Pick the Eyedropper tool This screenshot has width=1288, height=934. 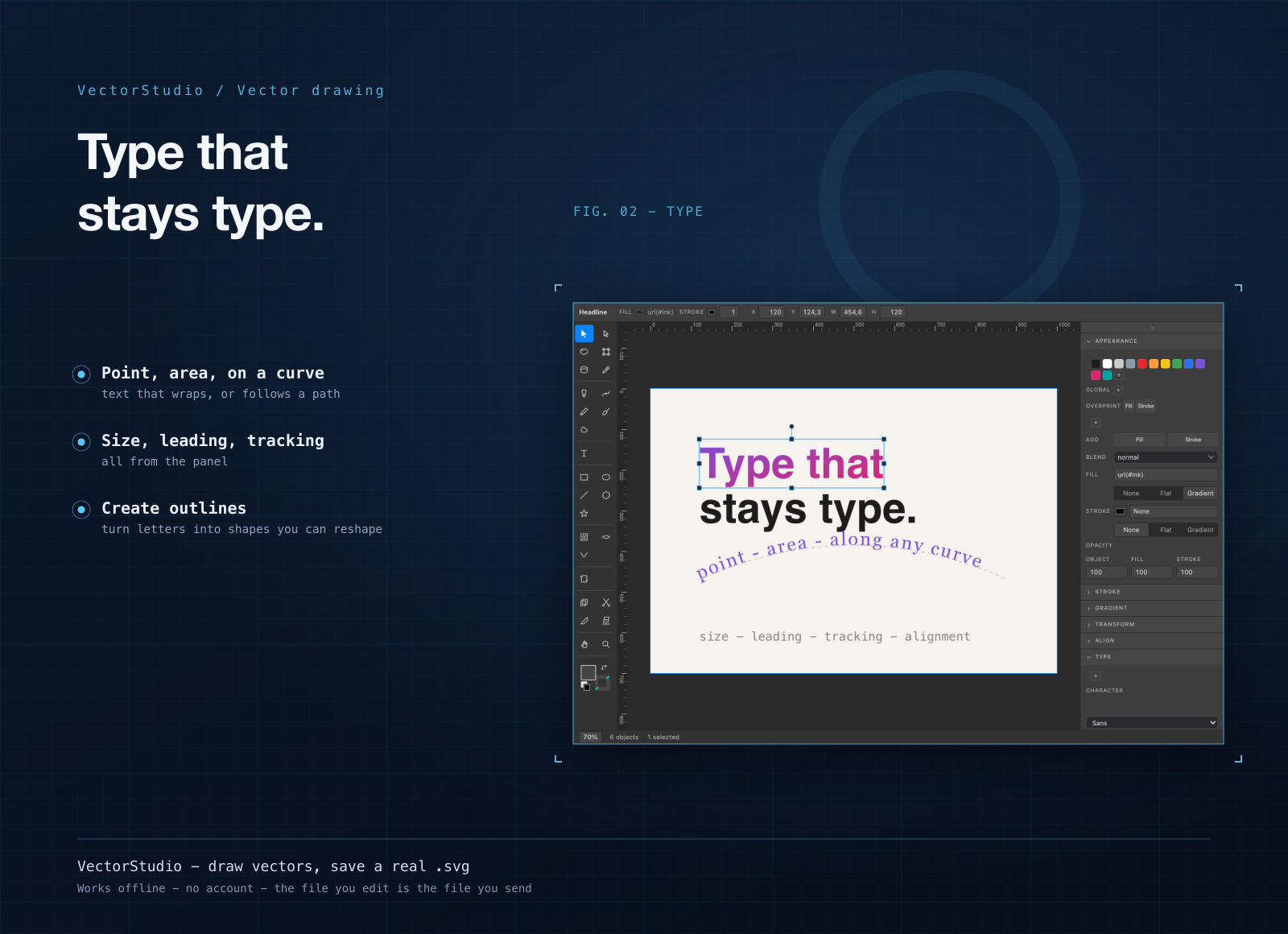coord(606,370)
